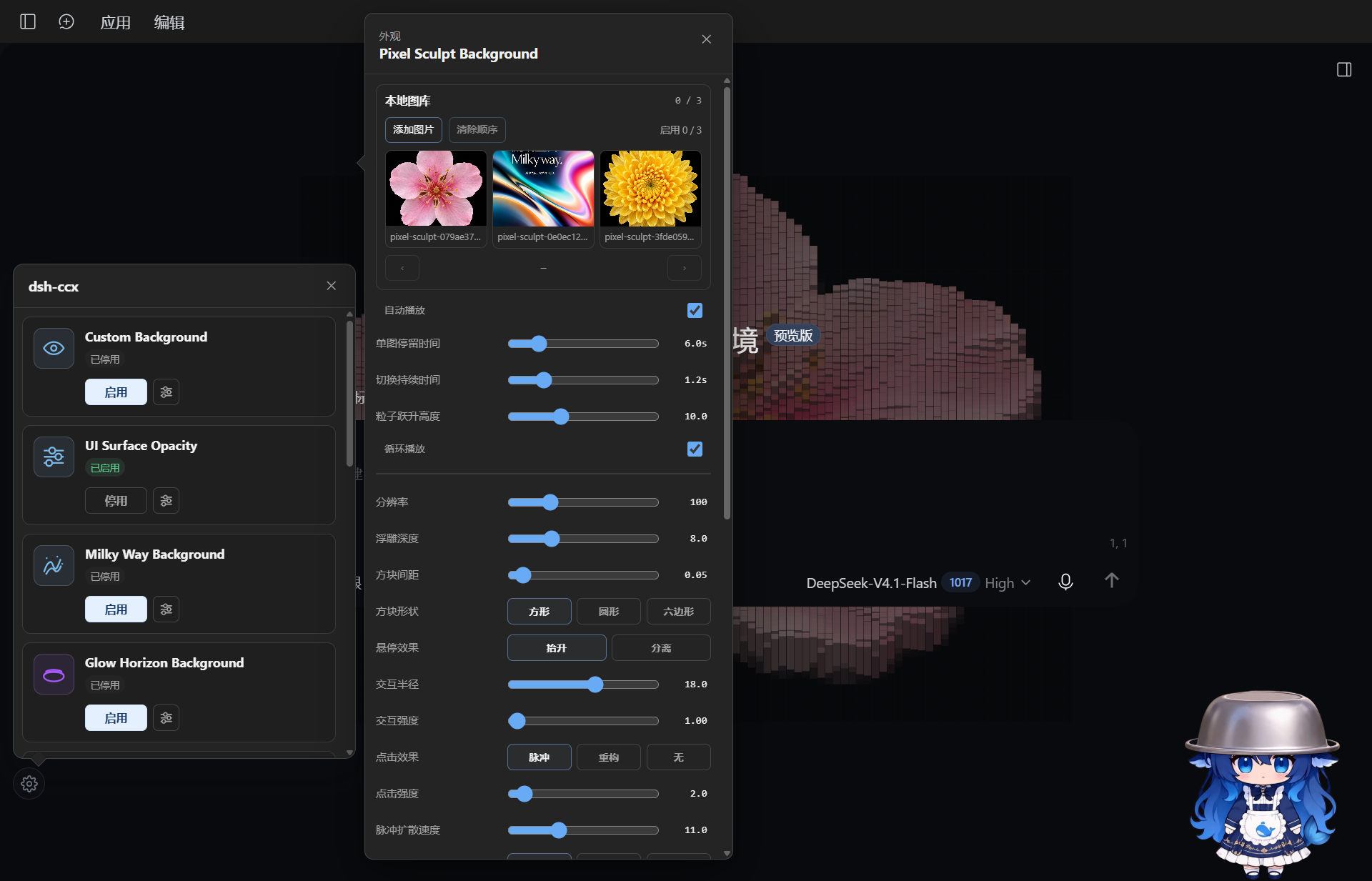Adjust the 单图停留时间 slider
Screen dimensions: 1372x881
pyautogui.click(x=583, y=344)
